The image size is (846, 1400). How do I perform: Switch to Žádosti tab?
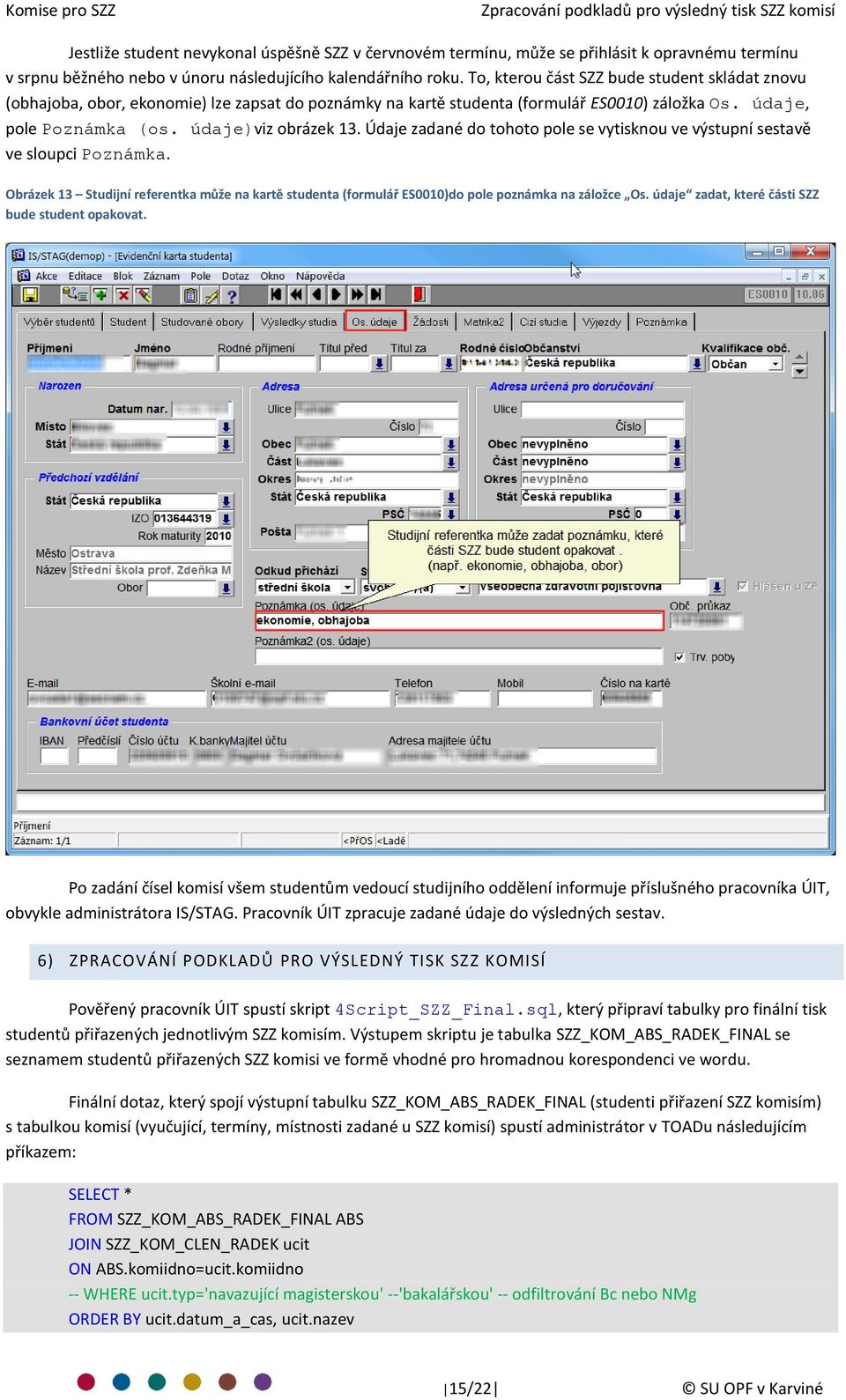point(431,322)
